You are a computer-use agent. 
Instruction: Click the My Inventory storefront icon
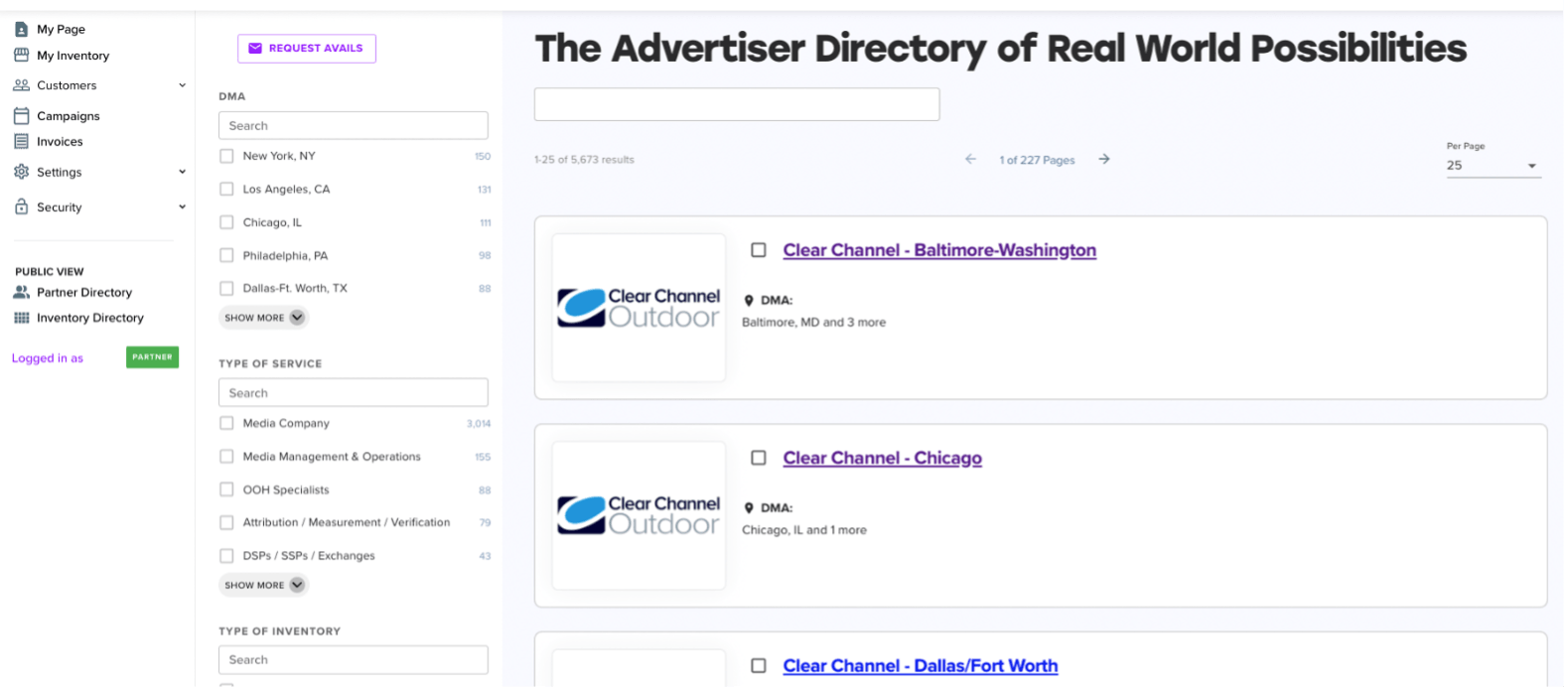(x=21, y=56)
